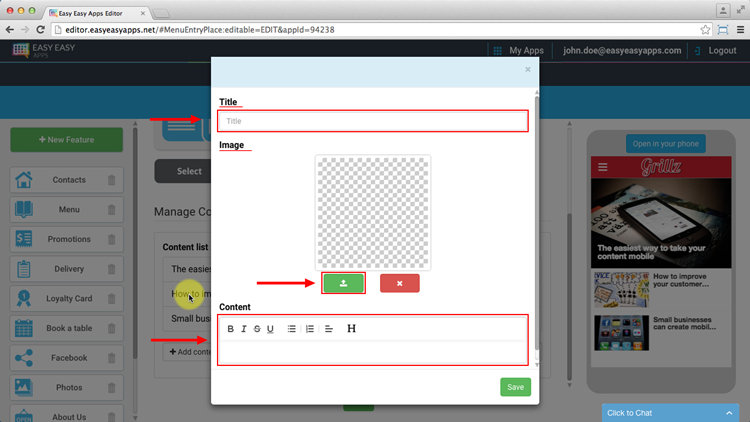Open the Delivery feature
The image size is (750, 422).
coord(66,269)
